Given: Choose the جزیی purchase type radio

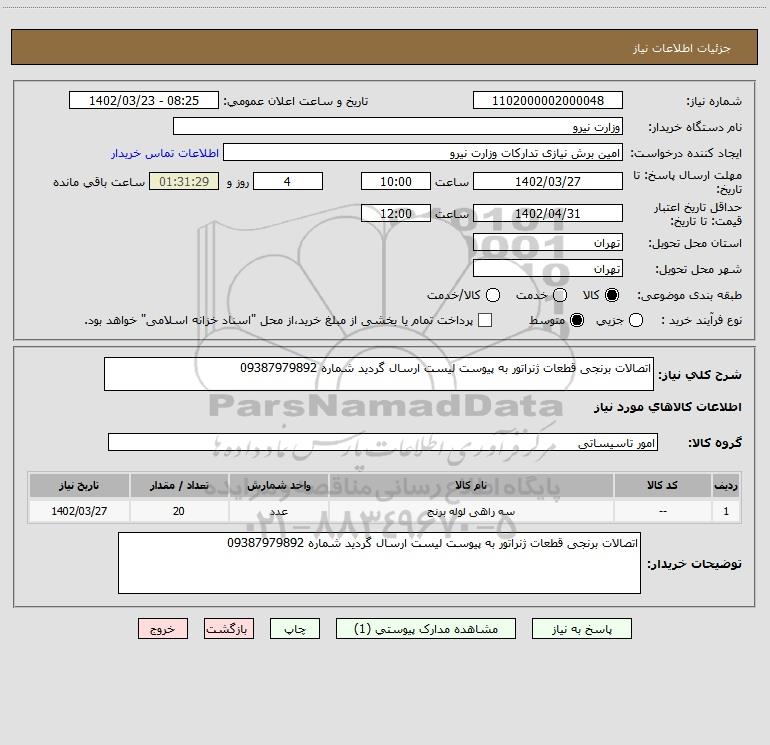Looking at the screenshot, I should [636, 321].
